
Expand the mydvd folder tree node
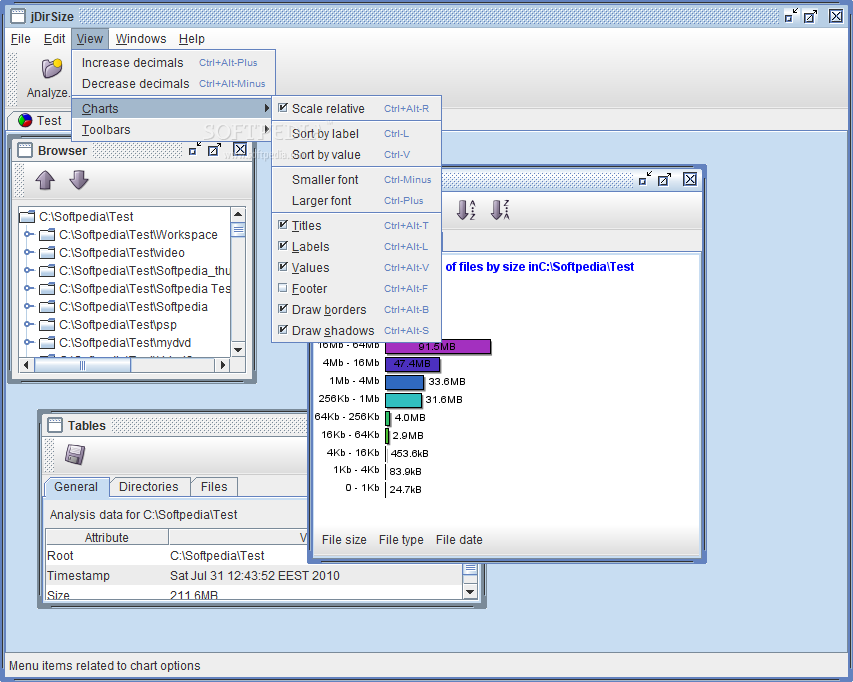click(x=28, y=342)
